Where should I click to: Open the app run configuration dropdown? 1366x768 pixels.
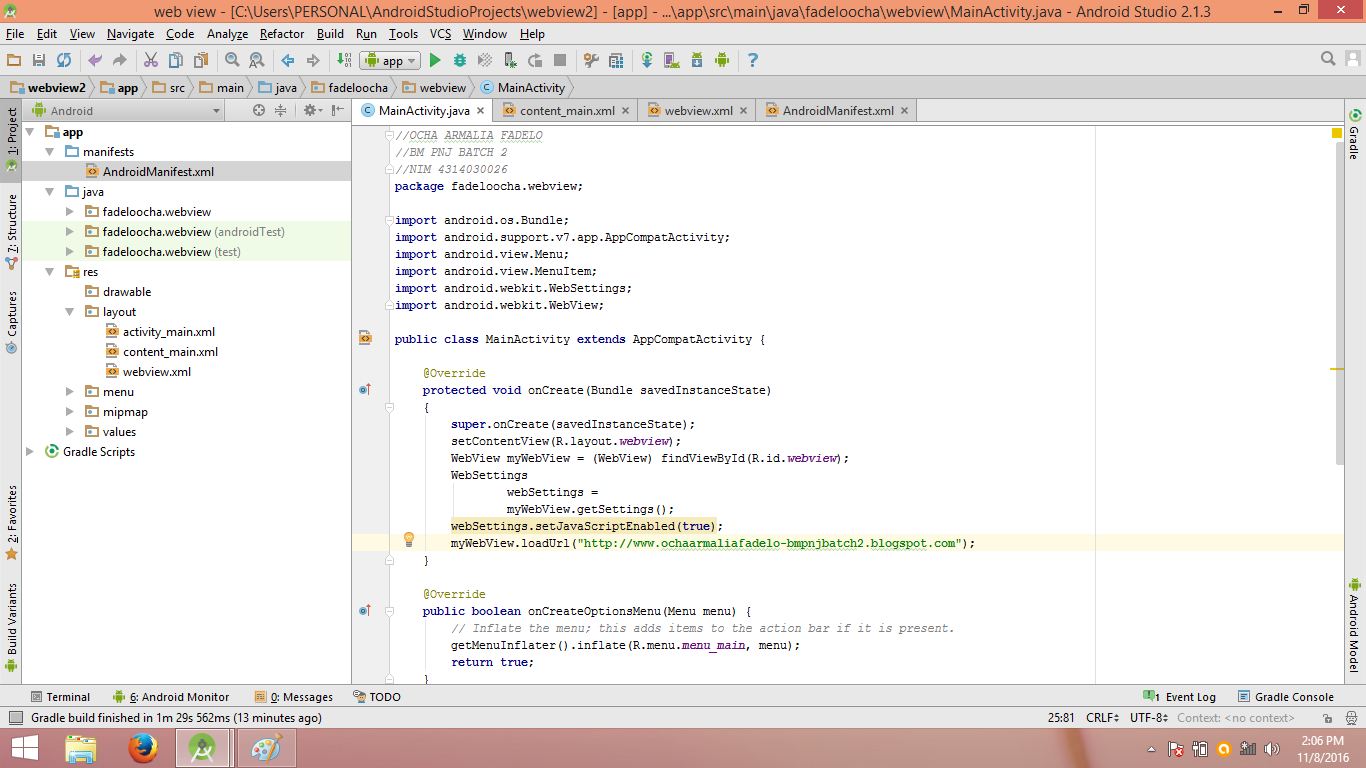(x=391, y=61)
